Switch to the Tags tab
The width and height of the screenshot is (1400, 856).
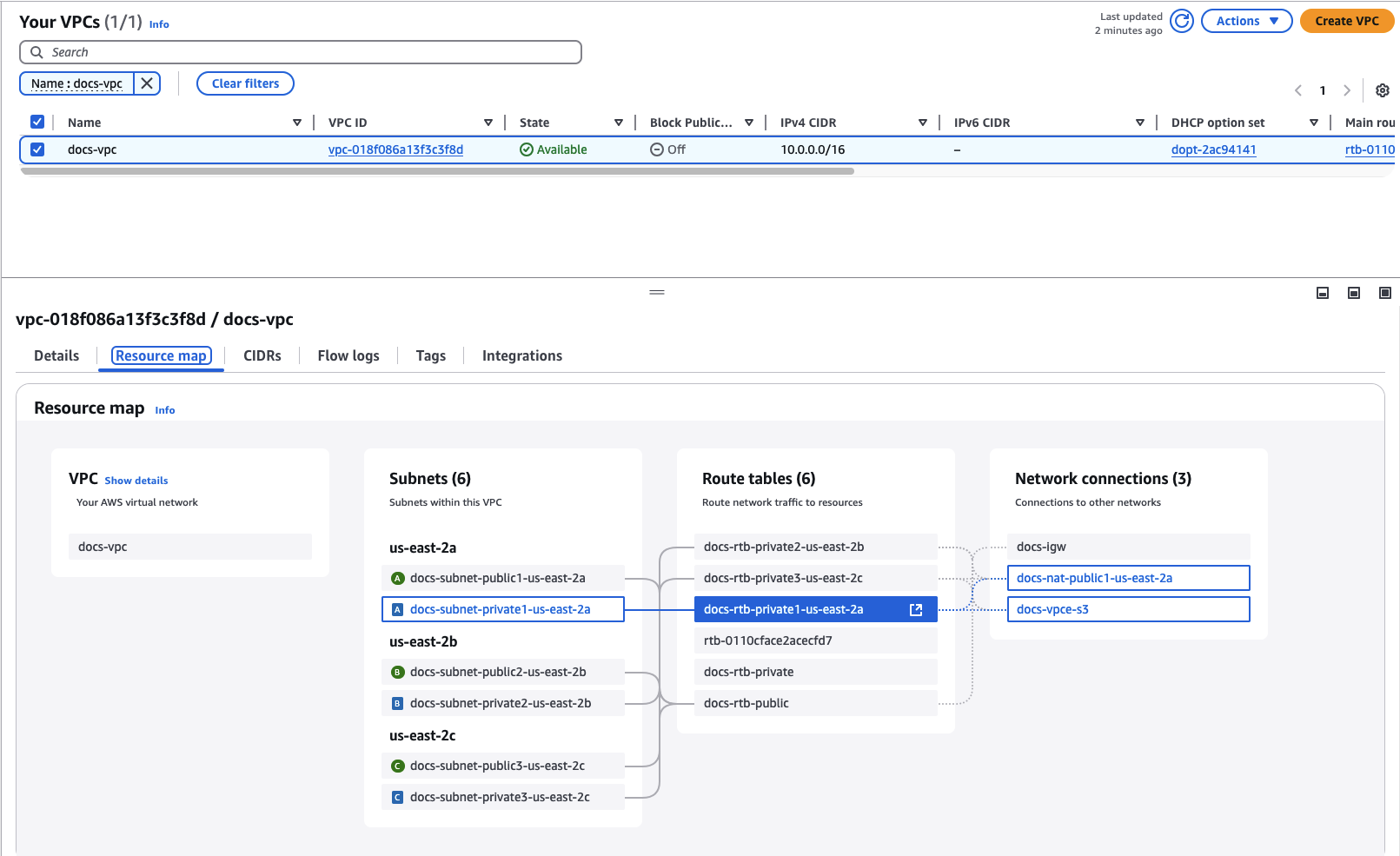(x=430, y=355)
